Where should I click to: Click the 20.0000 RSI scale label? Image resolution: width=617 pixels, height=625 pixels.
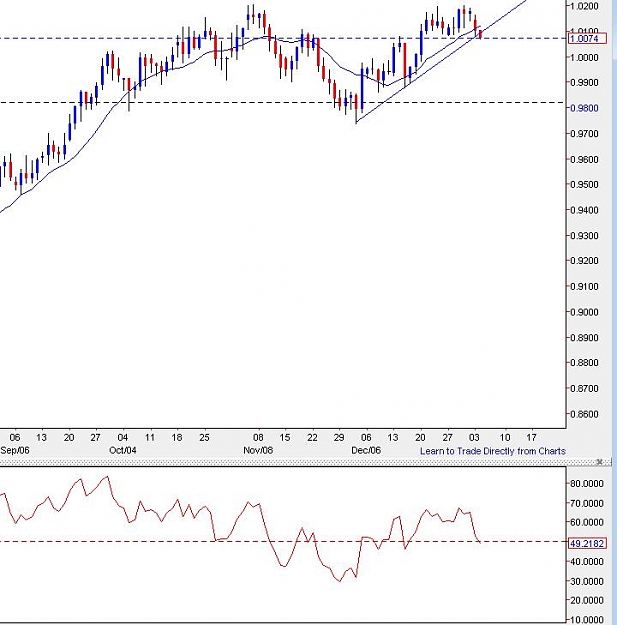click(587, 600)
